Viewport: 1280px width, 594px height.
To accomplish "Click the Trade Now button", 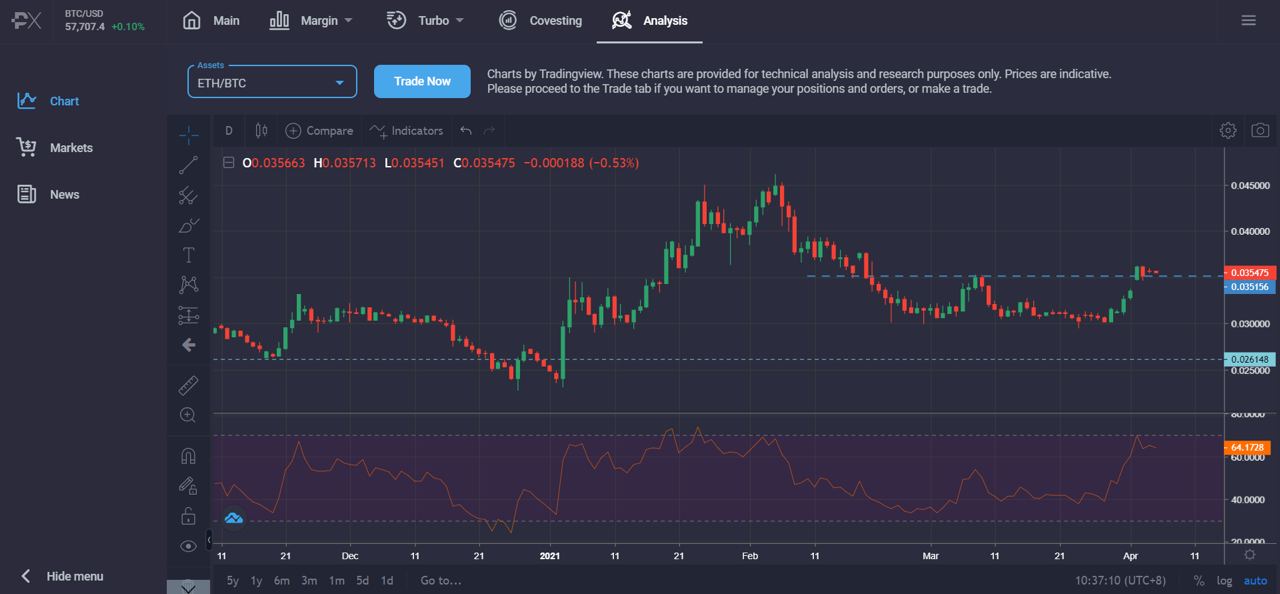I will pos(422,81).
